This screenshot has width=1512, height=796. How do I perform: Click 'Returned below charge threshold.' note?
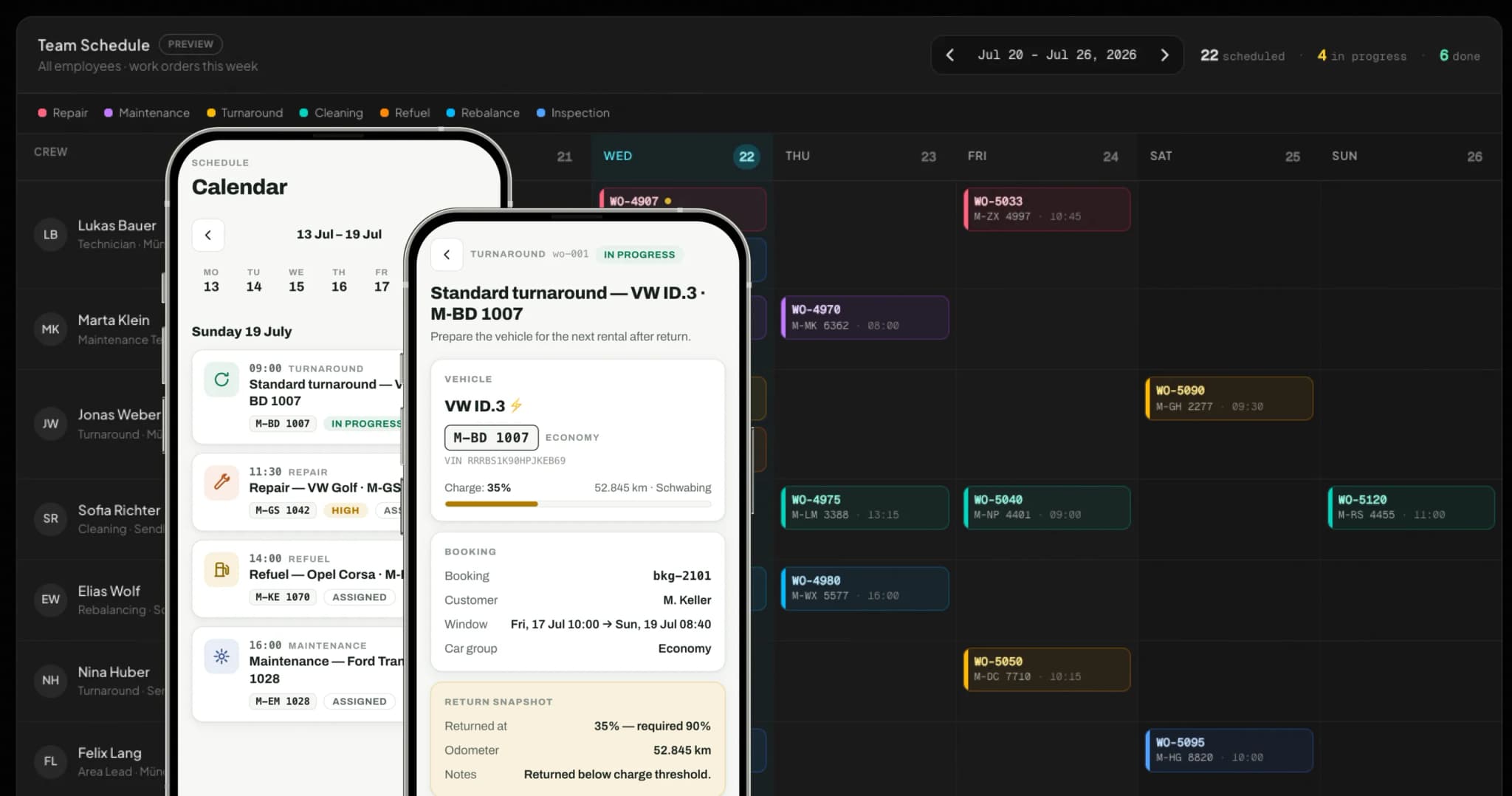(x=617, y=775)
